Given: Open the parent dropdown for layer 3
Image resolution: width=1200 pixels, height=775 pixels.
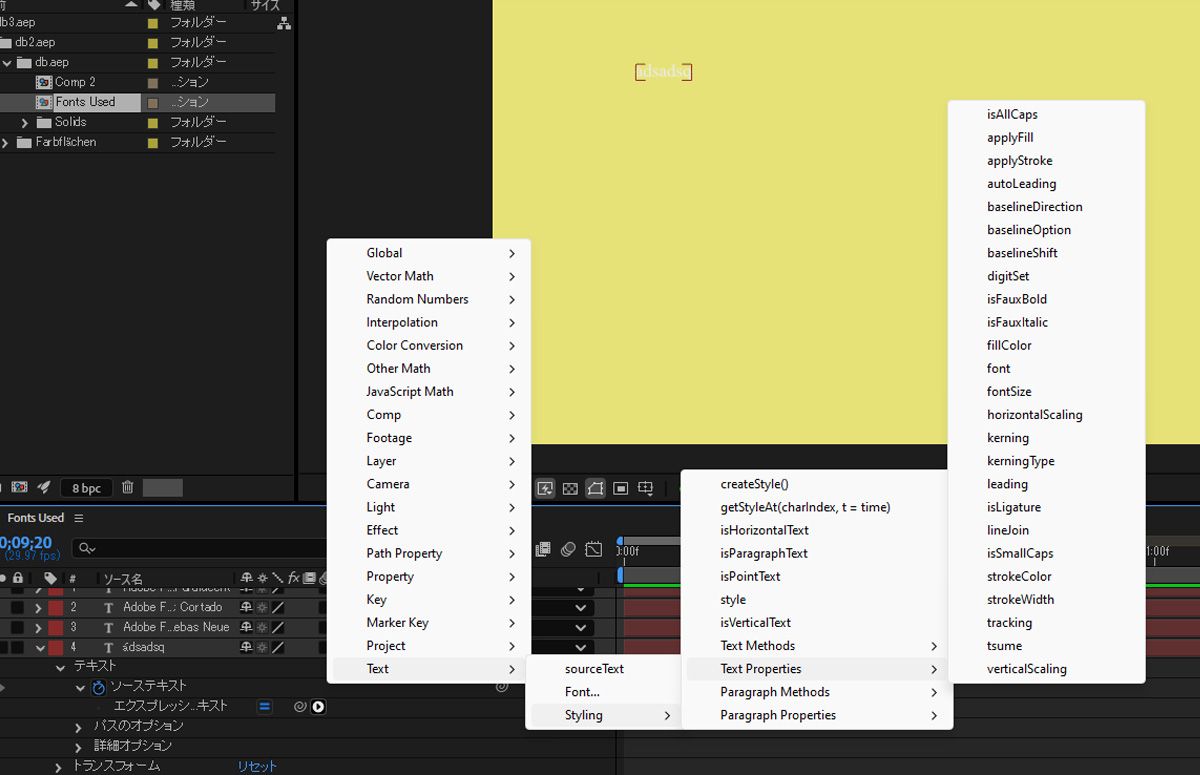Looking at the screenshot, I should [x=581, y=627].
